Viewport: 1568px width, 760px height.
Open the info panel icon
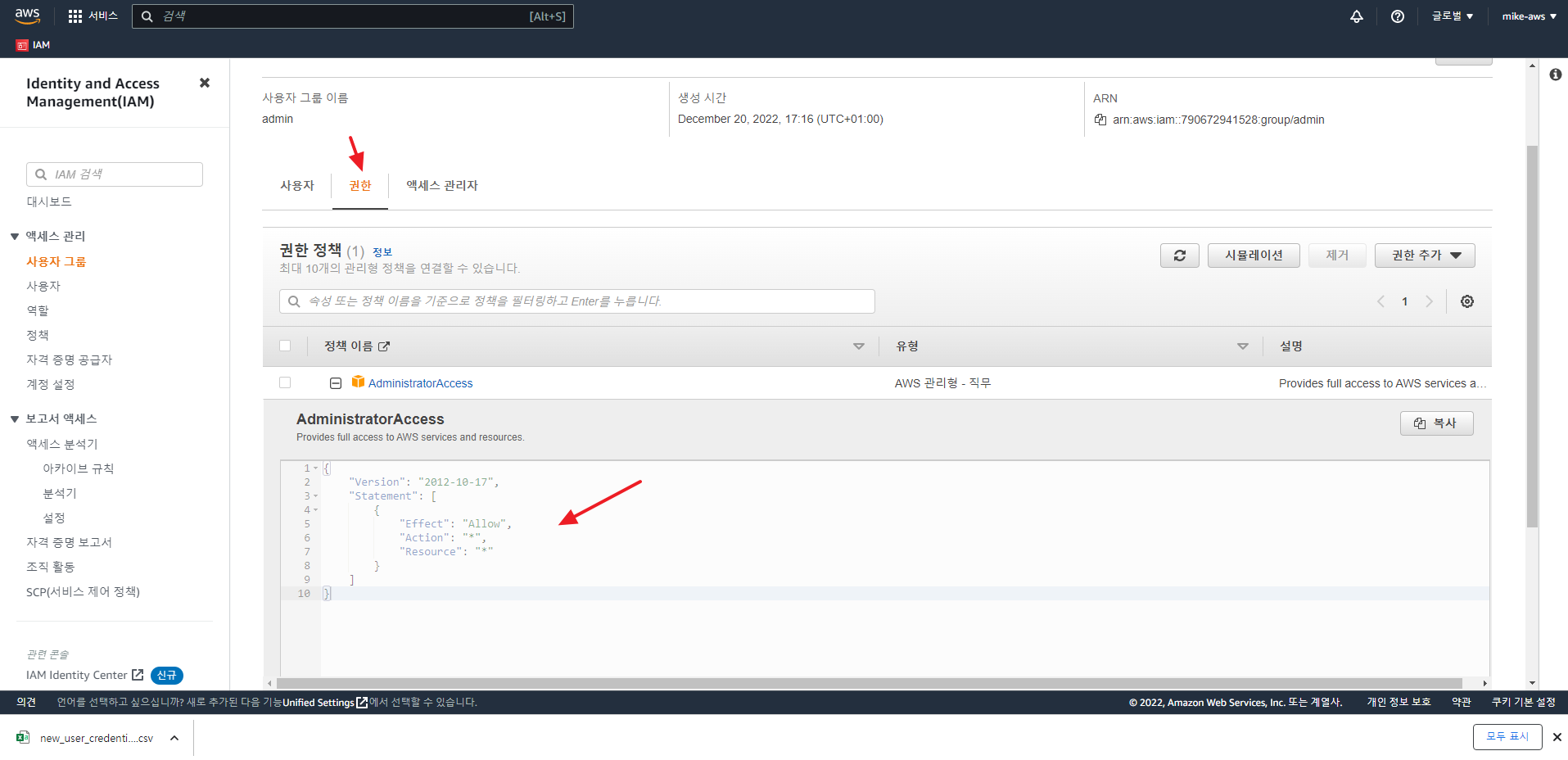1556,75
